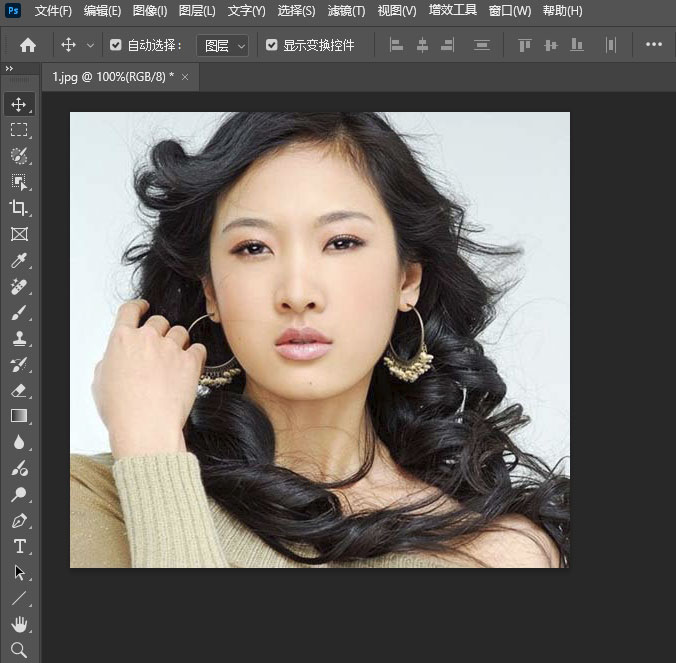Open the 帮助(H) menu
Image resolution: width=676 pixels, height=663 pixels.
[563, 10]
